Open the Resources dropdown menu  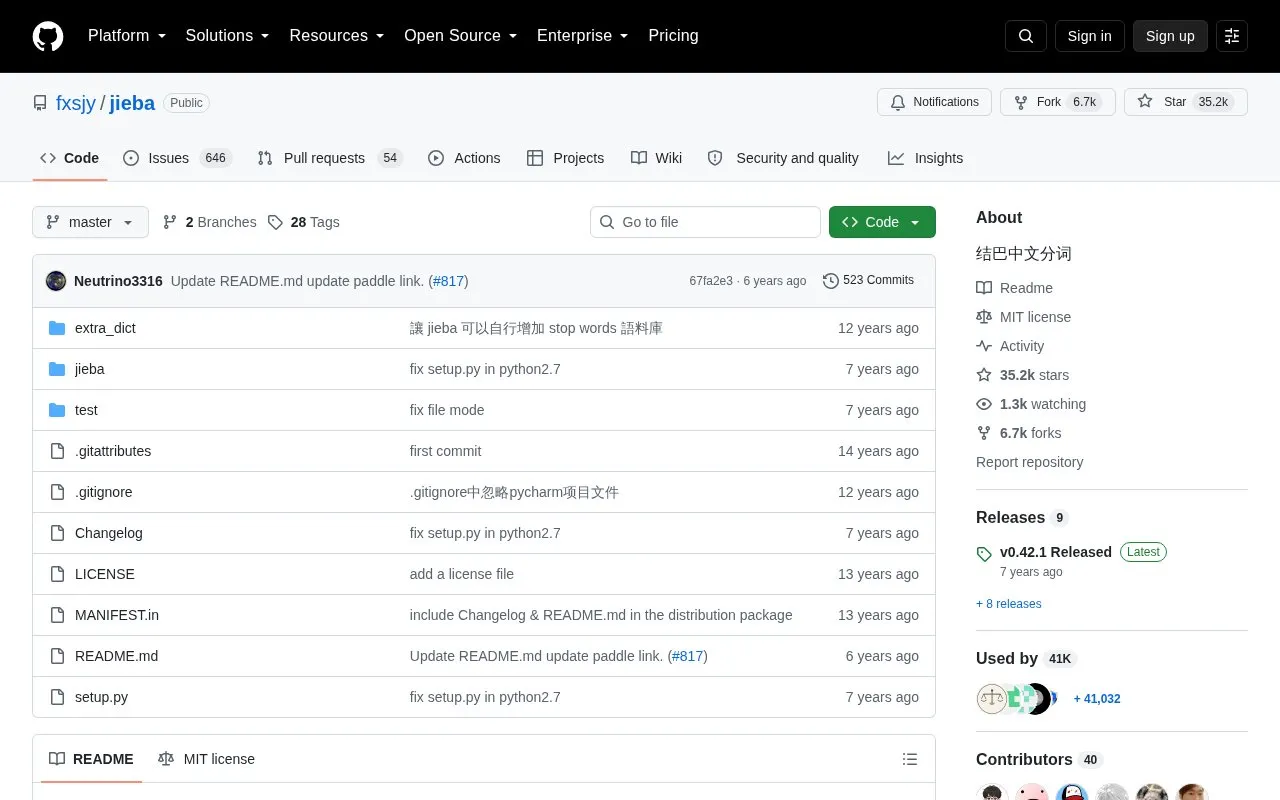pyautogui.click(x=337, y=36)
